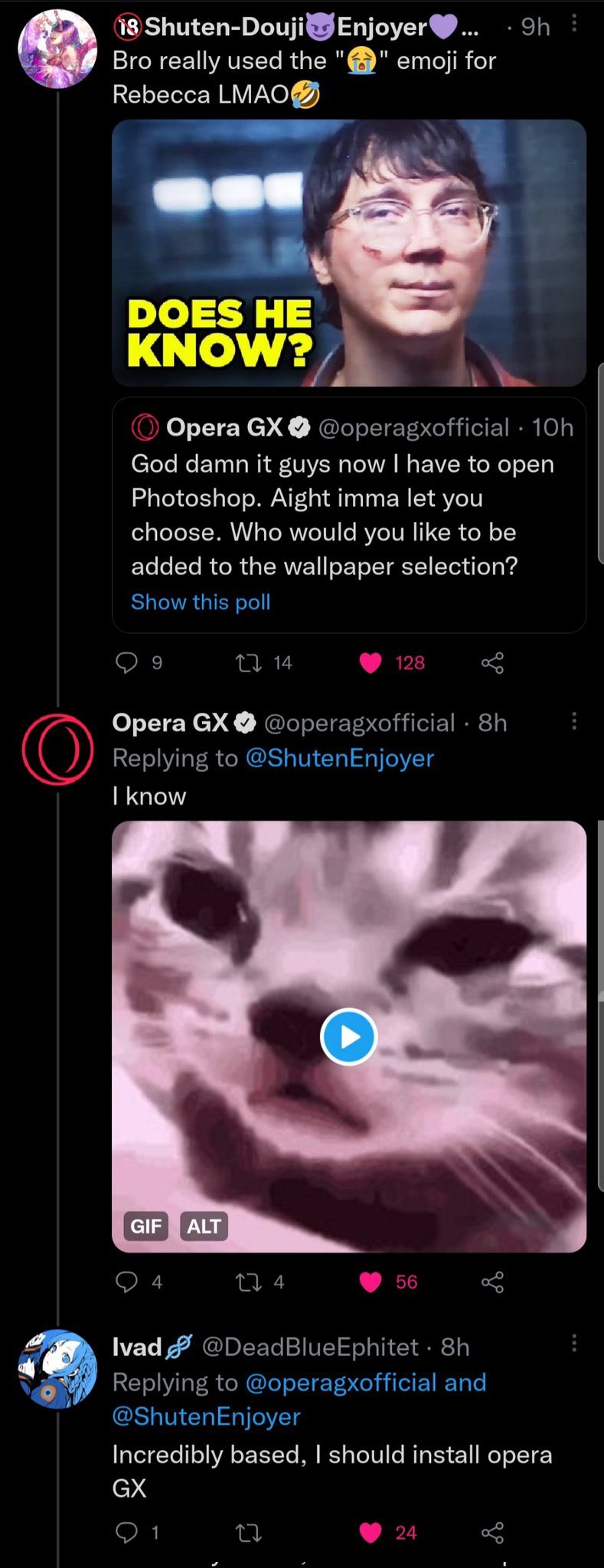Click Show this poll link
The width and height of the screenshot is (604, 1568).
(201, 602)
